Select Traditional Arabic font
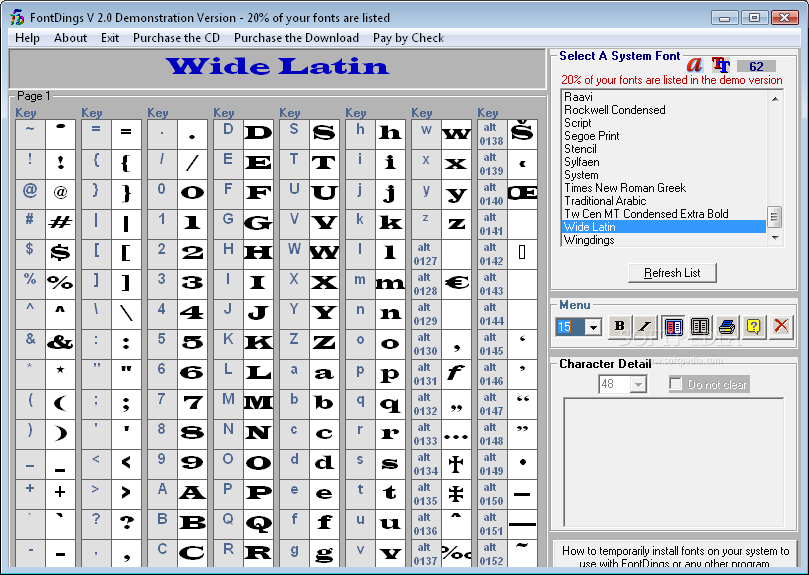Image resolution: width=809 pixels, height=575 pixels. click(664, 201)
